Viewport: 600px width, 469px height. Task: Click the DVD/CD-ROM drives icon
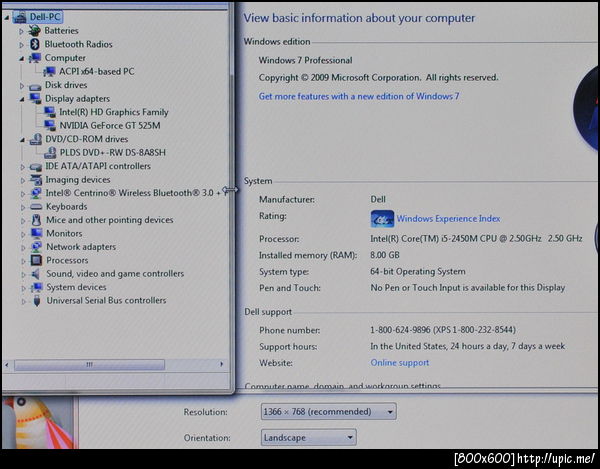tap(36, 139)
